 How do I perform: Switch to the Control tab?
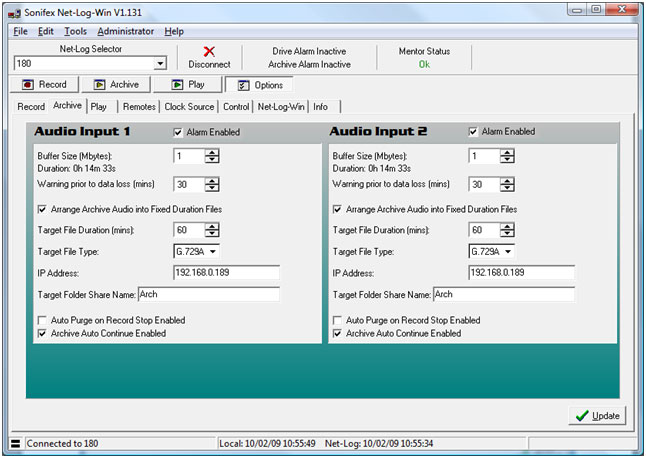click(x=236, y=107)
